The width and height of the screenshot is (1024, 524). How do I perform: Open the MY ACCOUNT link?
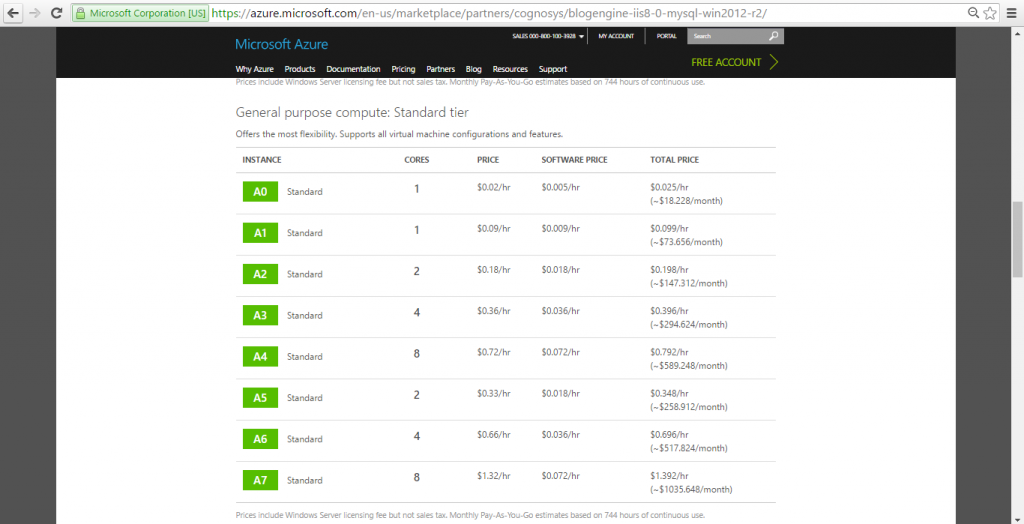[616, 36]
